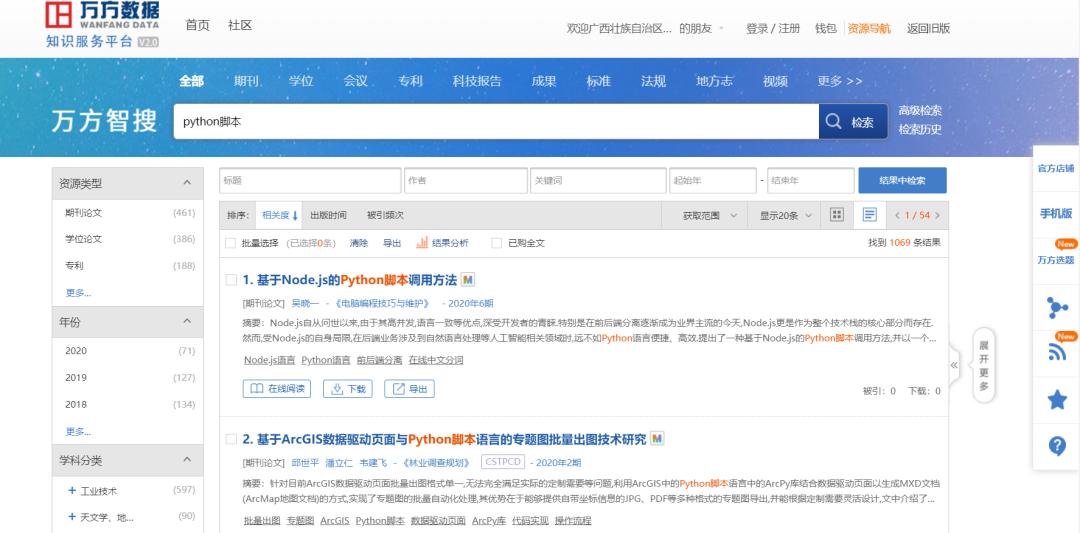Open 官方店铺 in right sidebar
The image size is (1080, 533).
pyautogui.click(x=1056, y=168)
